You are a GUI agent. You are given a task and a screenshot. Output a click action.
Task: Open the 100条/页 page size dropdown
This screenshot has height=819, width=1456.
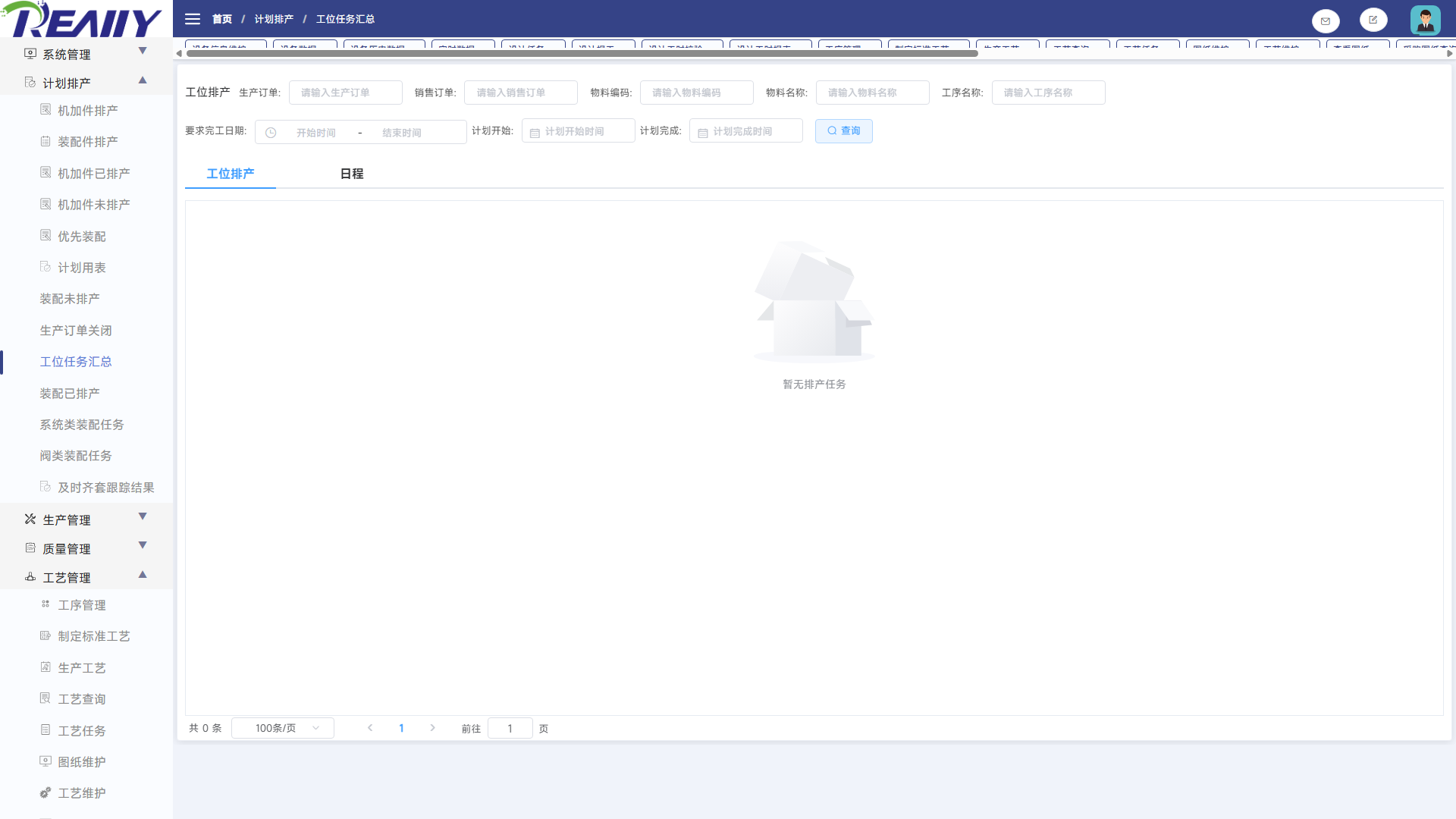(283, 728)
